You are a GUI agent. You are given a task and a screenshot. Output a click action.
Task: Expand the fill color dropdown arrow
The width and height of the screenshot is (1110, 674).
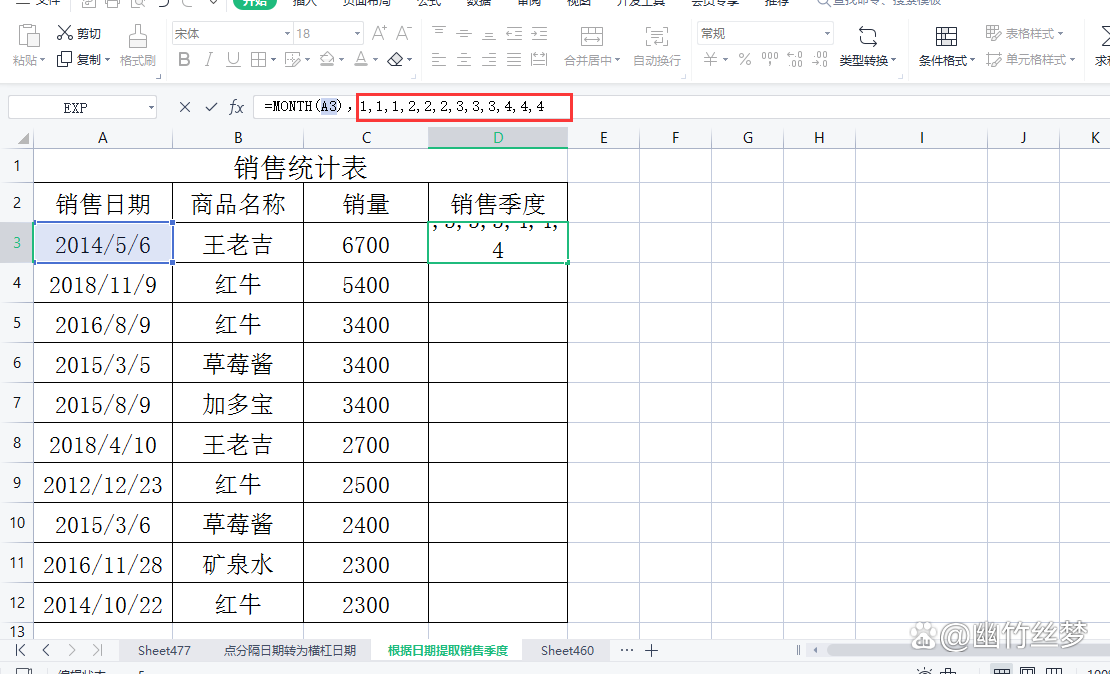click(342, 60)
